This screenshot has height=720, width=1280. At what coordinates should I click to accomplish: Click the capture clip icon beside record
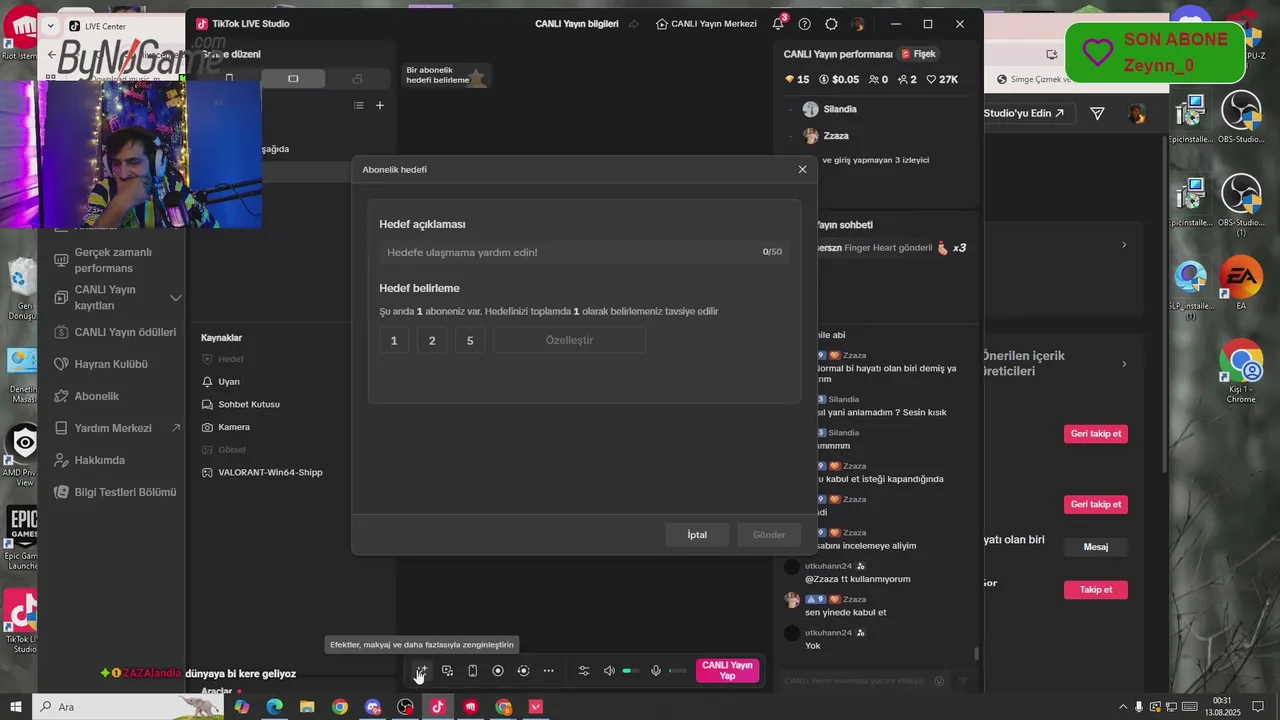tap(523, 671)
